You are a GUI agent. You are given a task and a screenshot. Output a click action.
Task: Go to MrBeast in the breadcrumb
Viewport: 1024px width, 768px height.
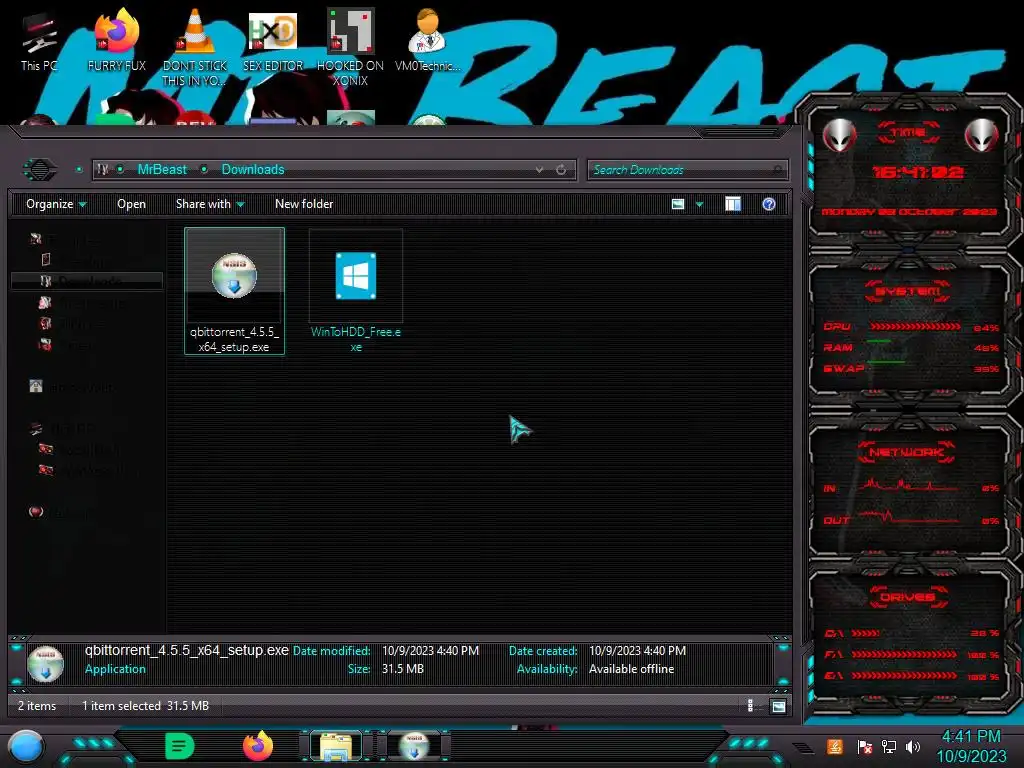pos(162,169)
